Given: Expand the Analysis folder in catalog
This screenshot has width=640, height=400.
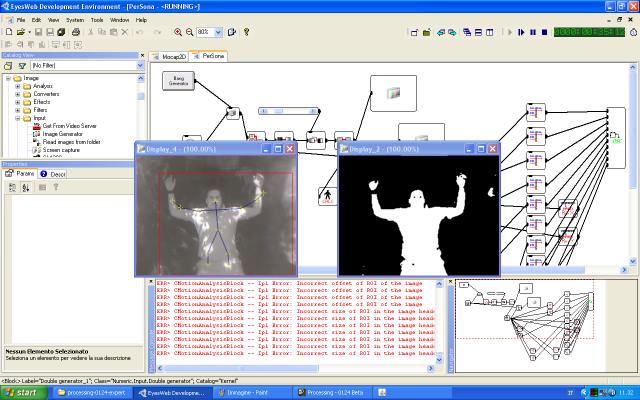Looking at the screenshot, I should 17,86.
